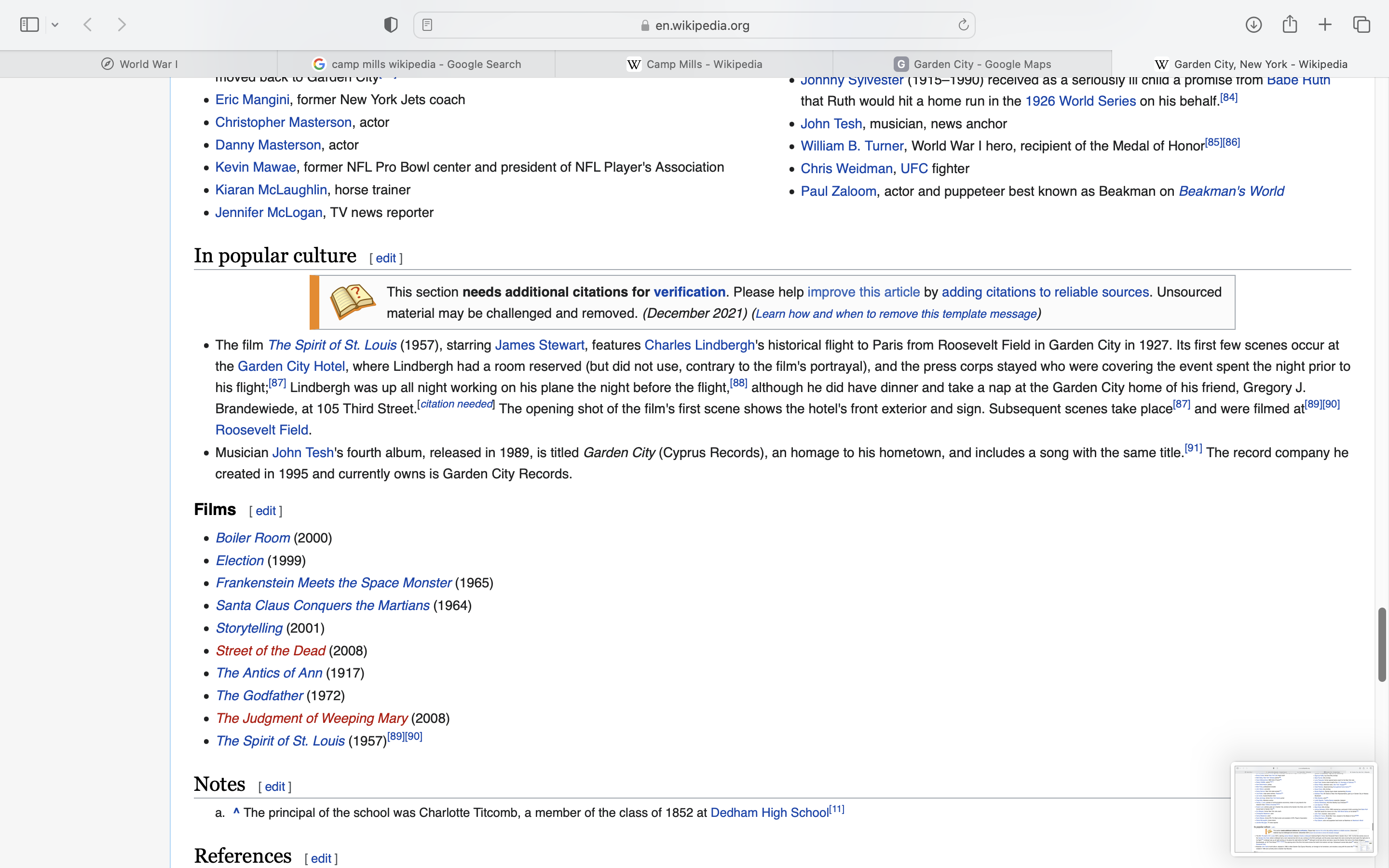
Task: Select the Garden City - Google Maps tab
Action: pos(972,64)
